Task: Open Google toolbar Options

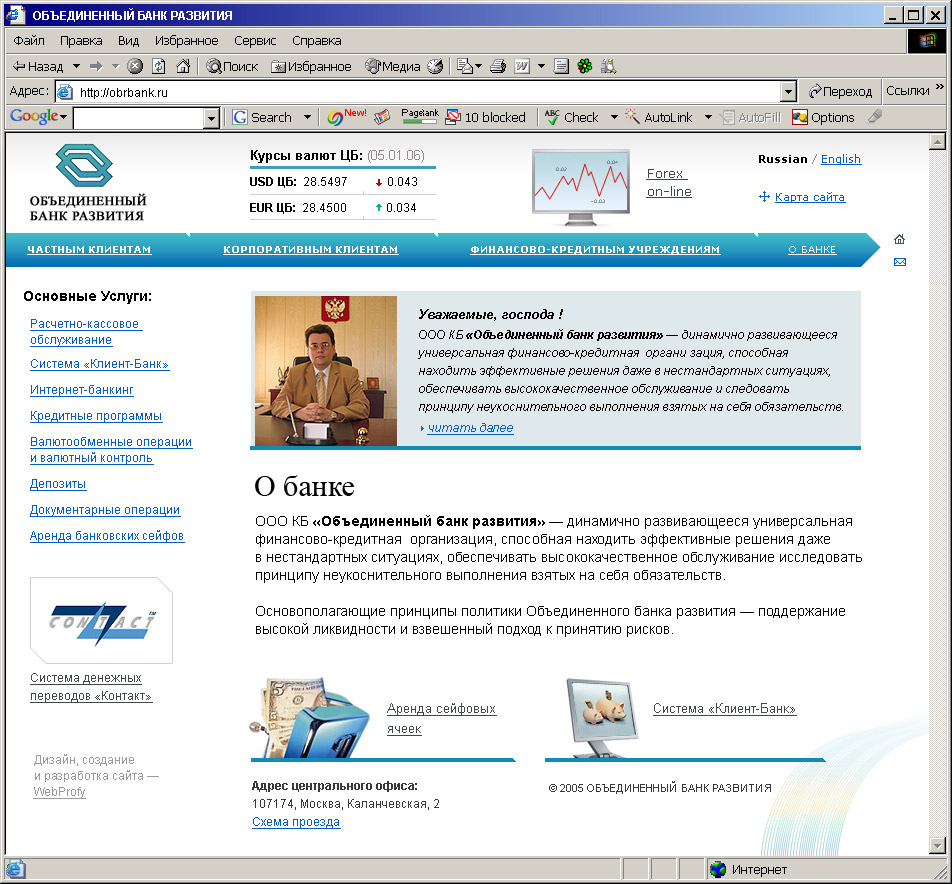Action: (x=823, y=117)
